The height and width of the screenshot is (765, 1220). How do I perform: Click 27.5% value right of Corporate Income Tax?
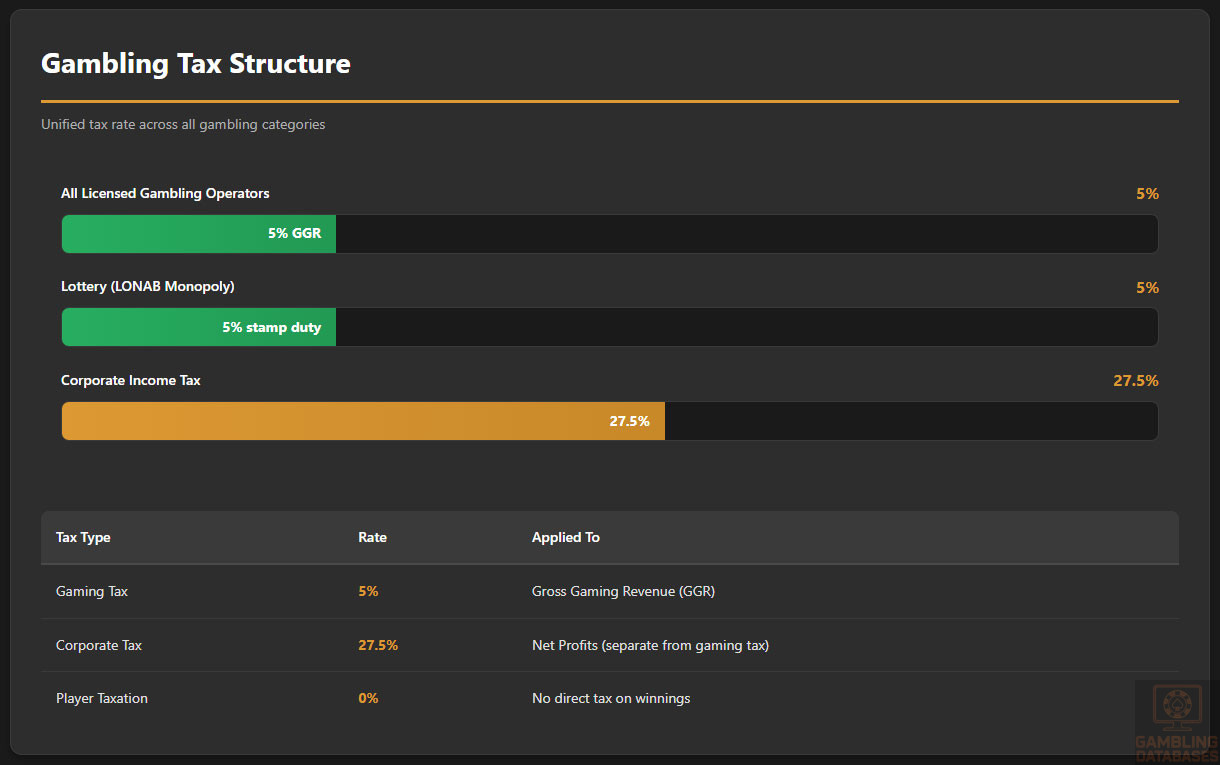click(1135, 381)
